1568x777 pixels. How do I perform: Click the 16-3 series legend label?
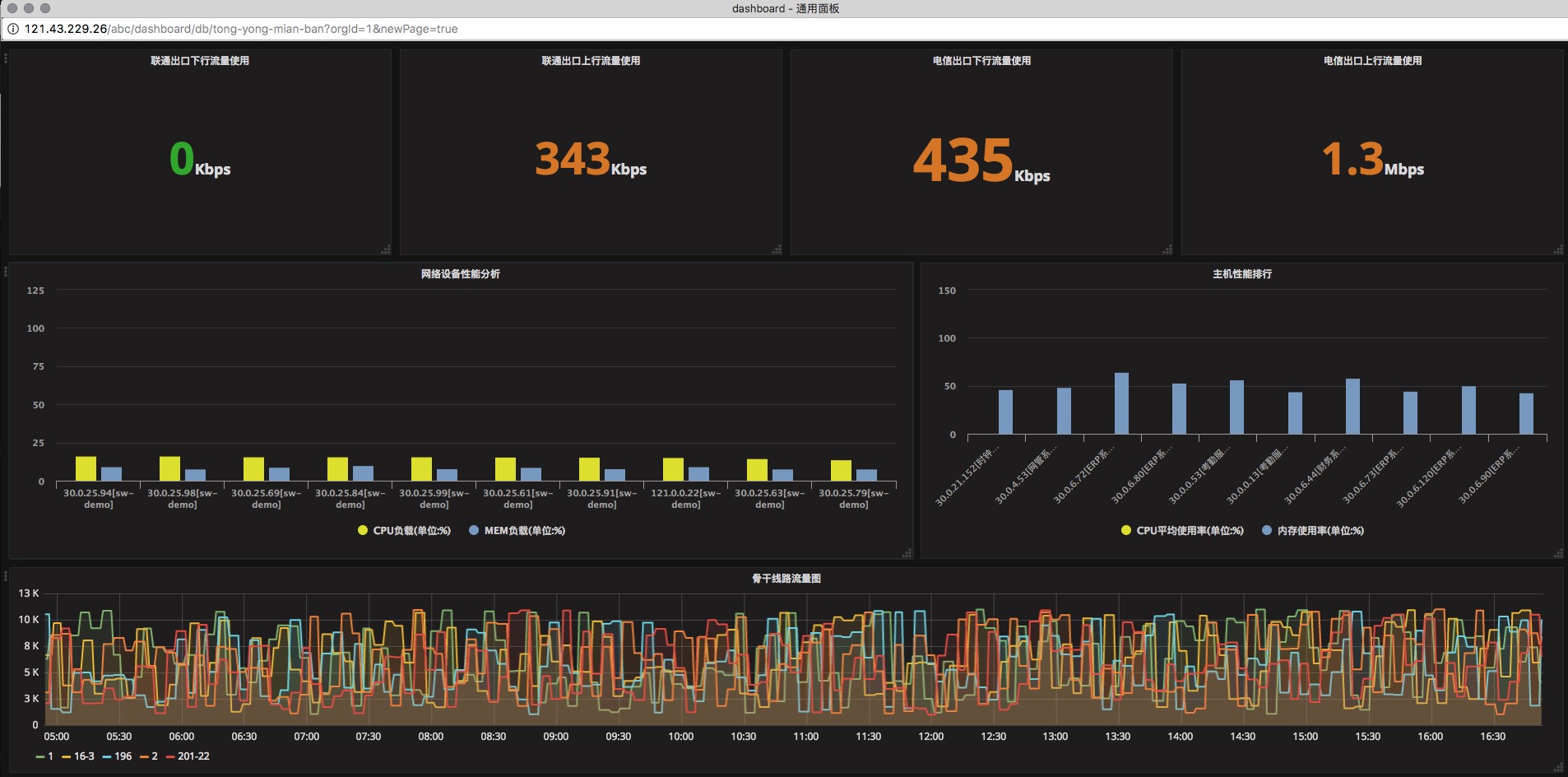84,756
